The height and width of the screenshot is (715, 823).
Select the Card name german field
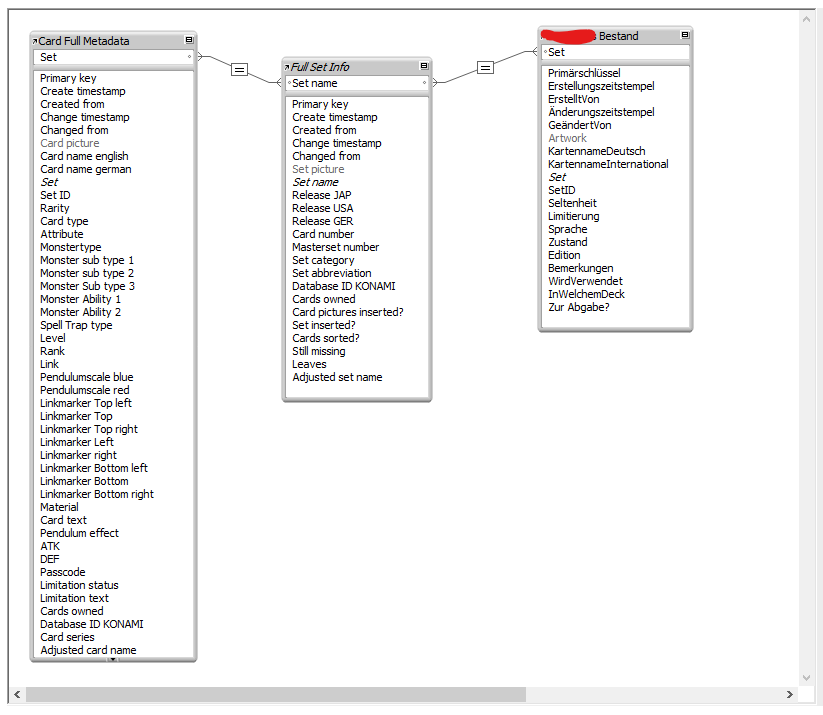click(86, 169)
